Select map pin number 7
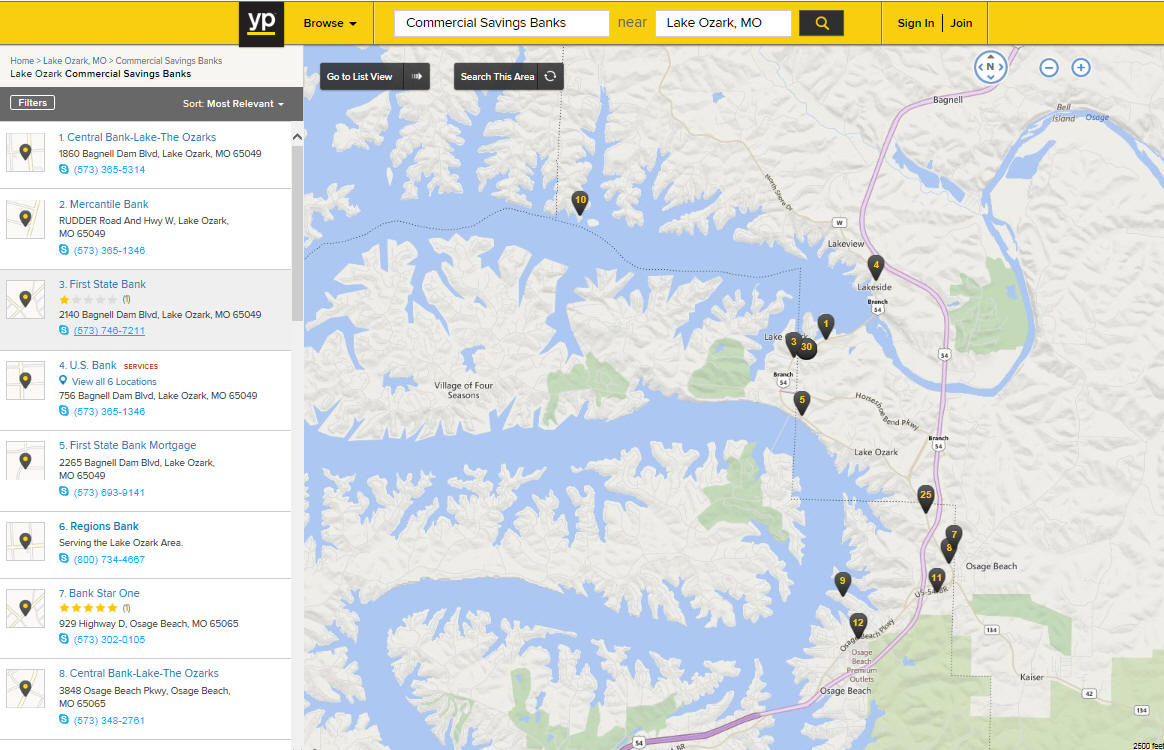Image resolution: width=1164 pixels, height=750 pixels. click(954, 535)
